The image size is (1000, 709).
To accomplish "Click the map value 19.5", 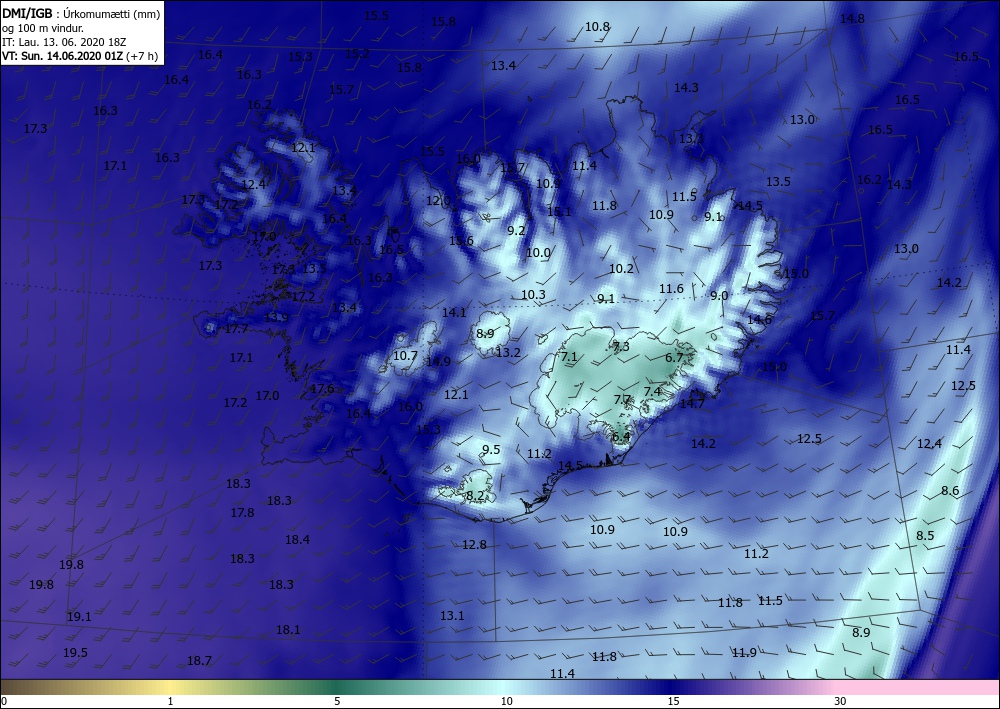I will tap(75, 653).
